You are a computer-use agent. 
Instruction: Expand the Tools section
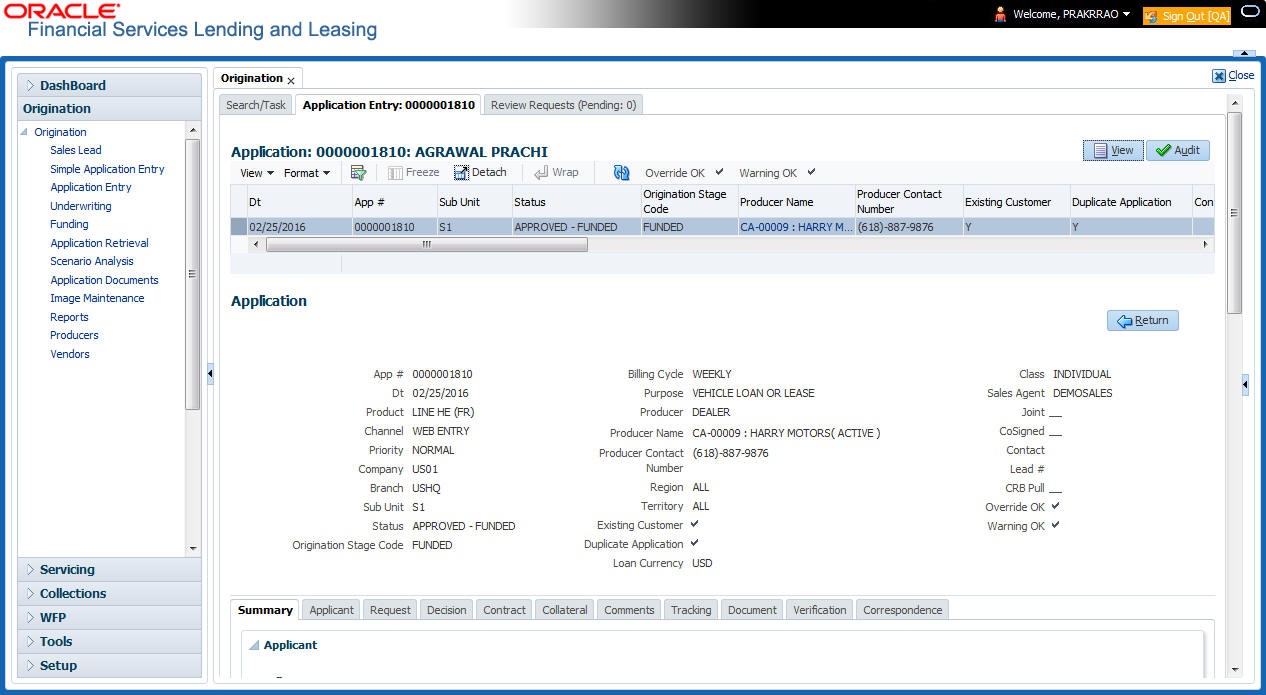tap(110, 641)
